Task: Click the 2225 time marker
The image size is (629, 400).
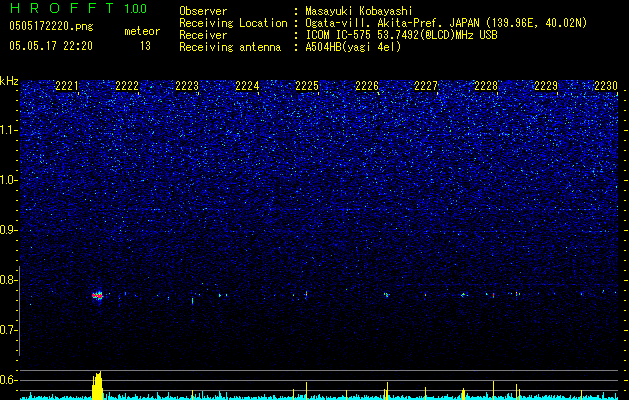Action: [307, 85]
